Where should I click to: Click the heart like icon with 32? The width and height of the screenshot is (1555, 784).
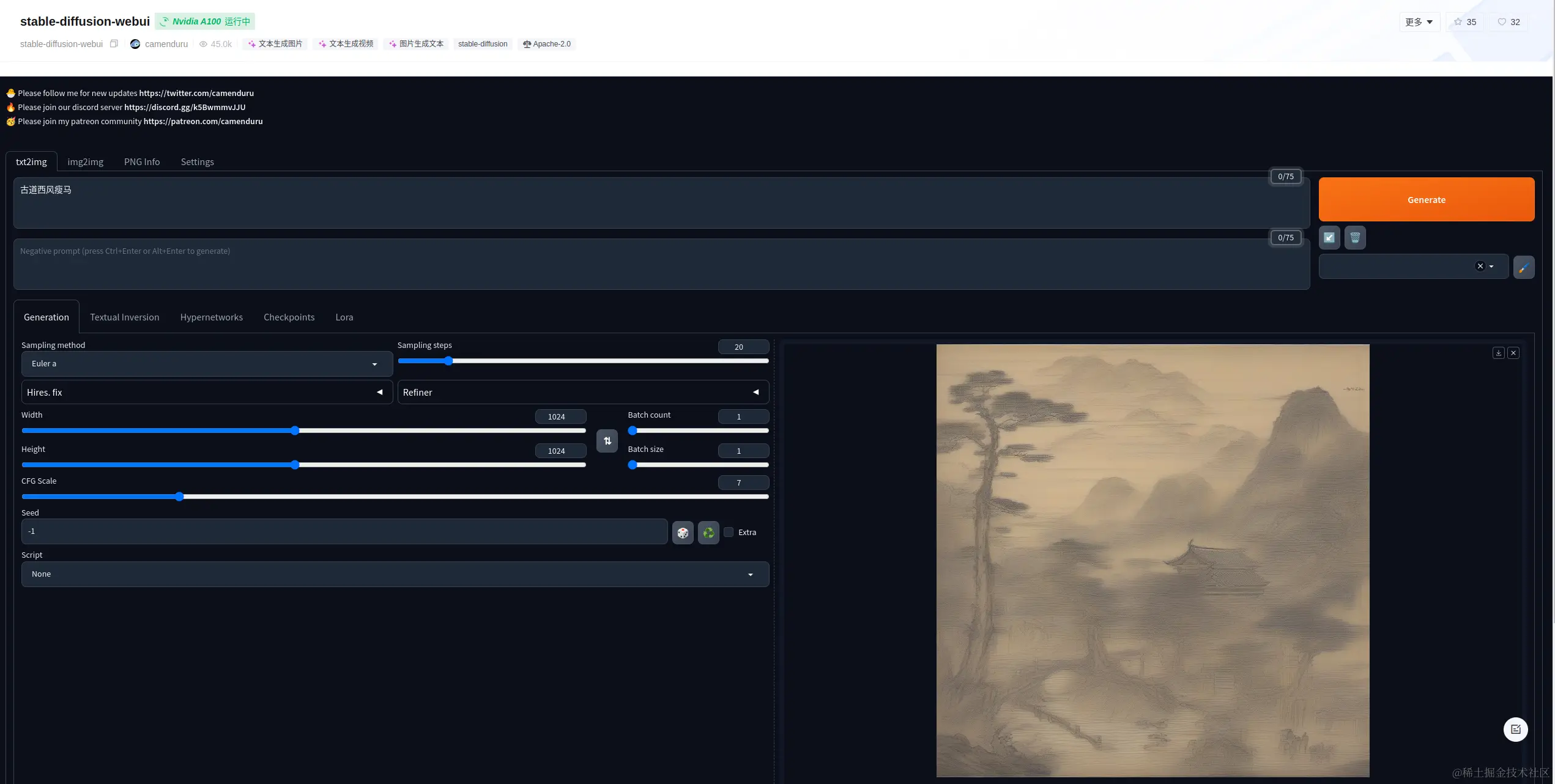(x=1509, y=22)
